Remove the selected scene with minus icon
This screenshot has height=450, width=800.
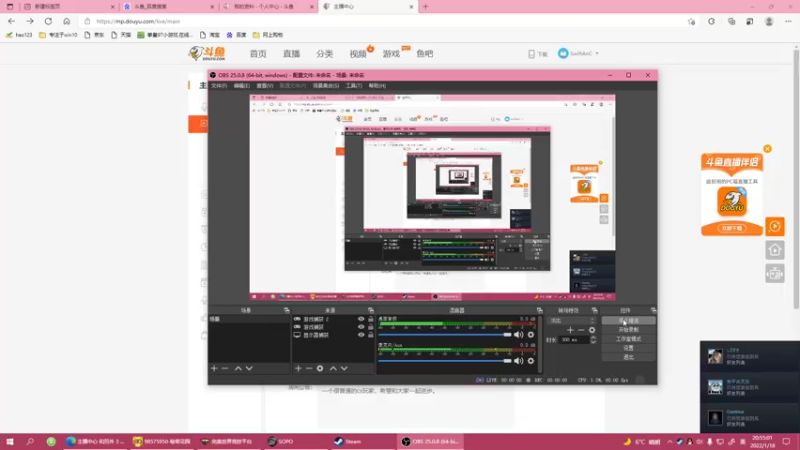click(x=225, y=368)
